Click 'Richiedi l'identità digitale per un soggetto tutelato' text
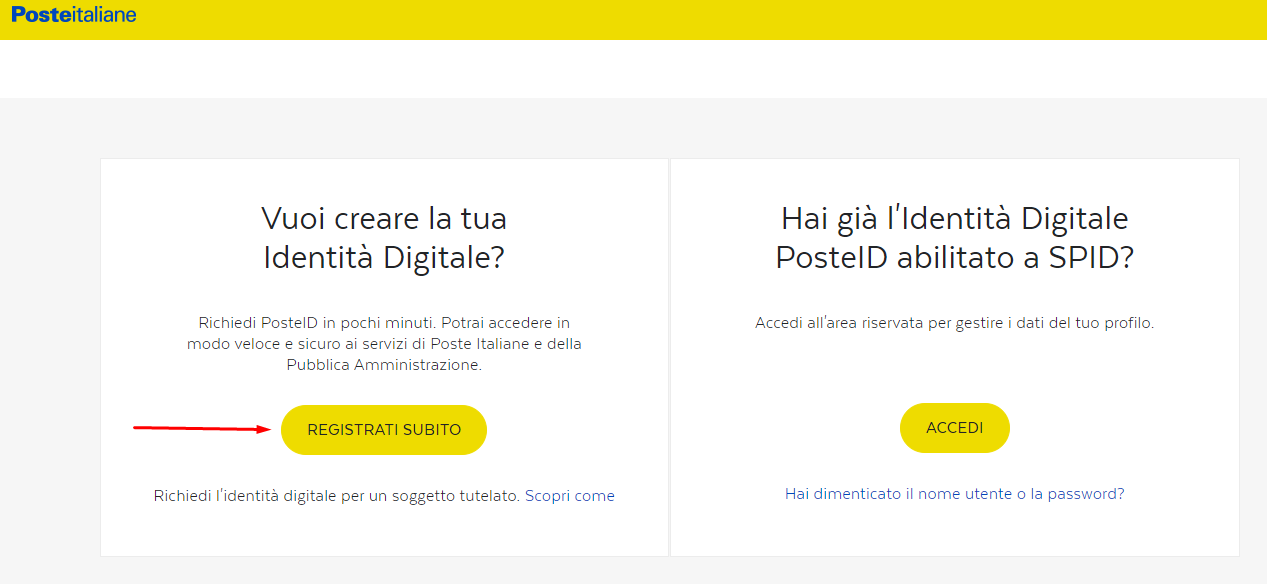This screenshot has height=584, width=1267. pos(337,496)
